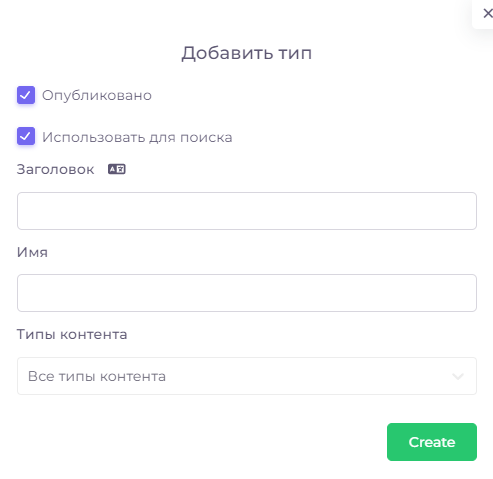Screen dimensions: 493x479
Task: Submit the form with green Create button
Action: [x=432, y=442]
